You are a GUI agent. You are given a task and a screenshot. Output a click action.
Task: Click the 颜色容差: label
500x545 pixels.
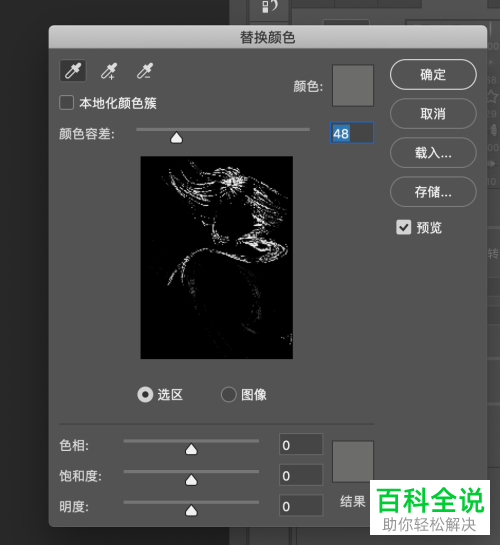point(87,133)
